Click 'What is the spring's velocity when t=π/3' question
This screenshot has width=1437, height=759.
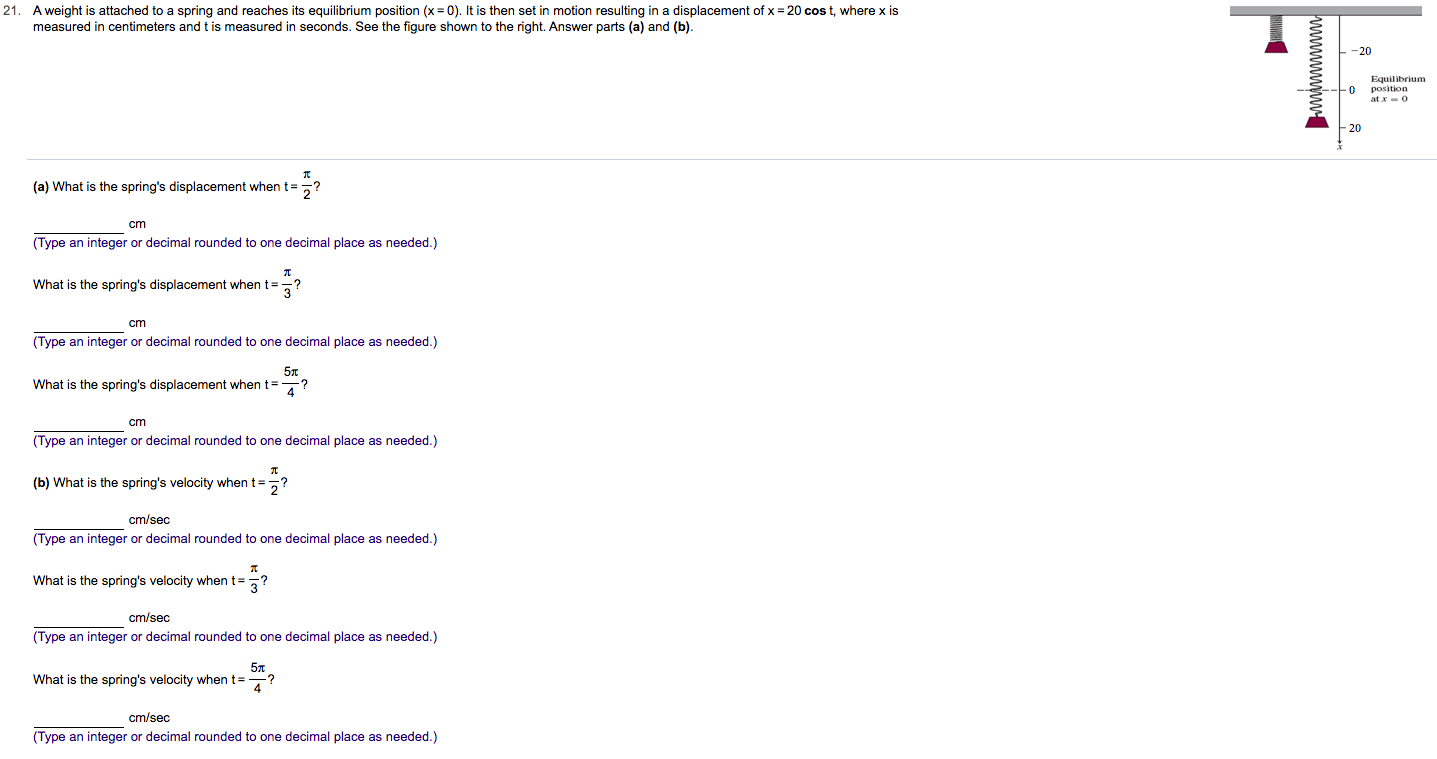click(150, 580)
